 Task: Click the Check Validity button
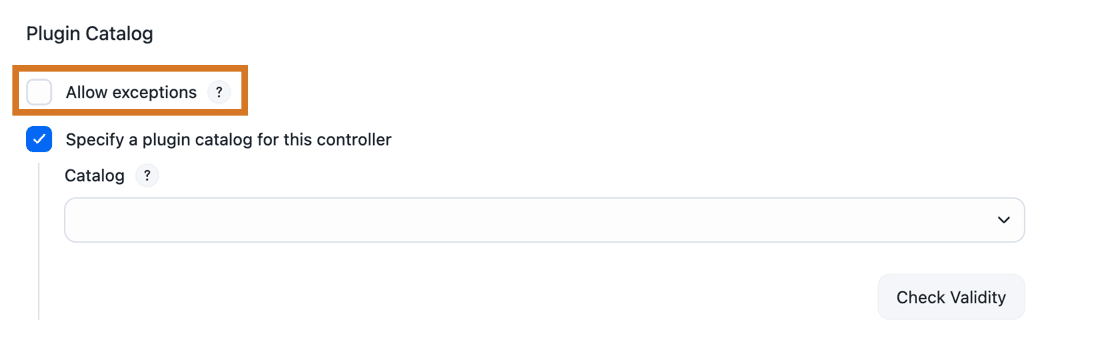click(951, 297)
